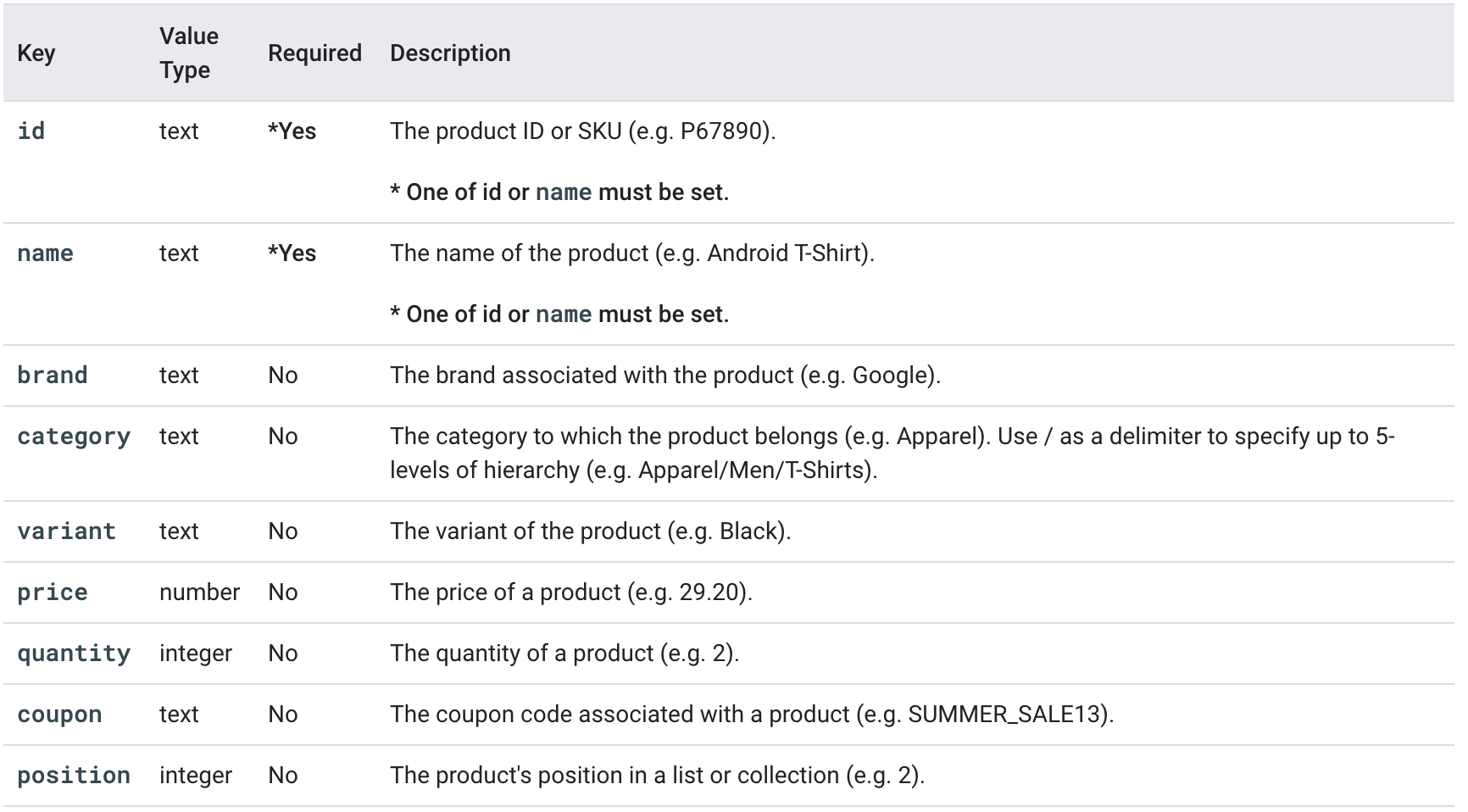Select the "brand" key cell
Viewport: 1468px width, 812px height.
(x=53, y=375)
